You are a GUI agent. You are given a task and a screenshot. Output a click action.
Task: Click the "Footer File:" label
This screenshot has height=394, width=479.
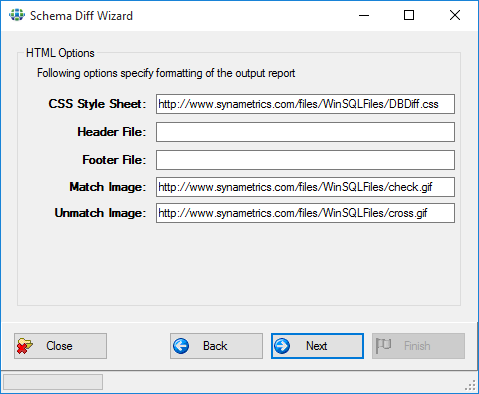(114, 160)
